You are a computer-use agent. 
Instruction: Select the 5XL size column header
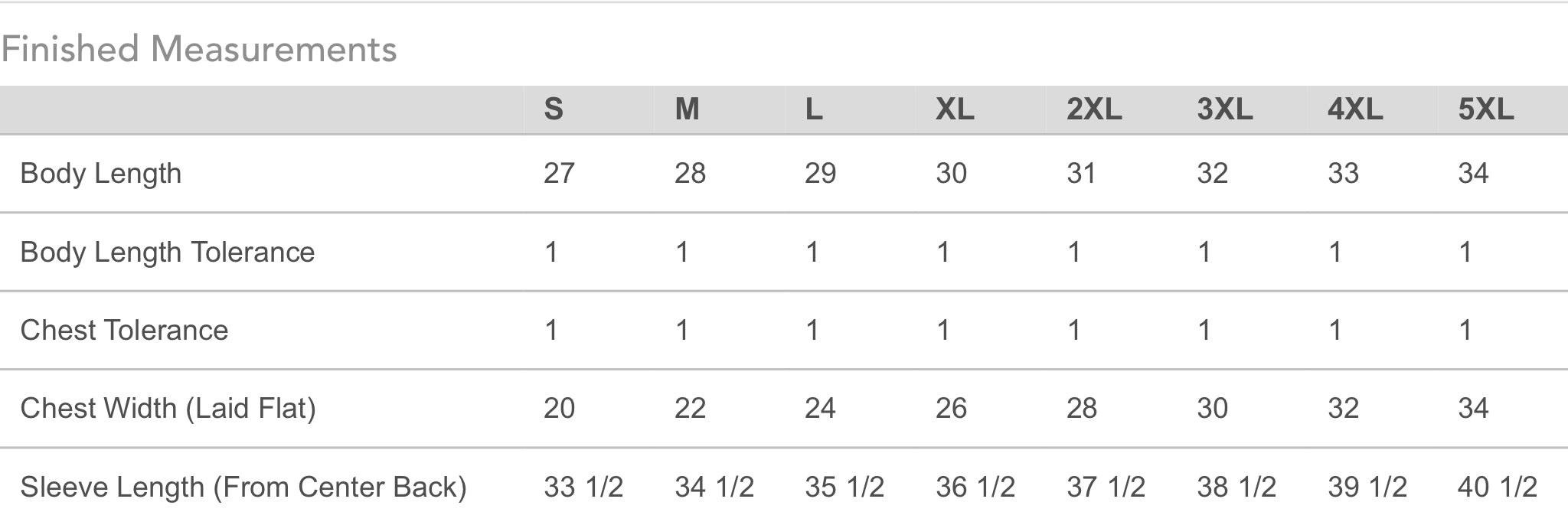click(x=1486, y=109)
